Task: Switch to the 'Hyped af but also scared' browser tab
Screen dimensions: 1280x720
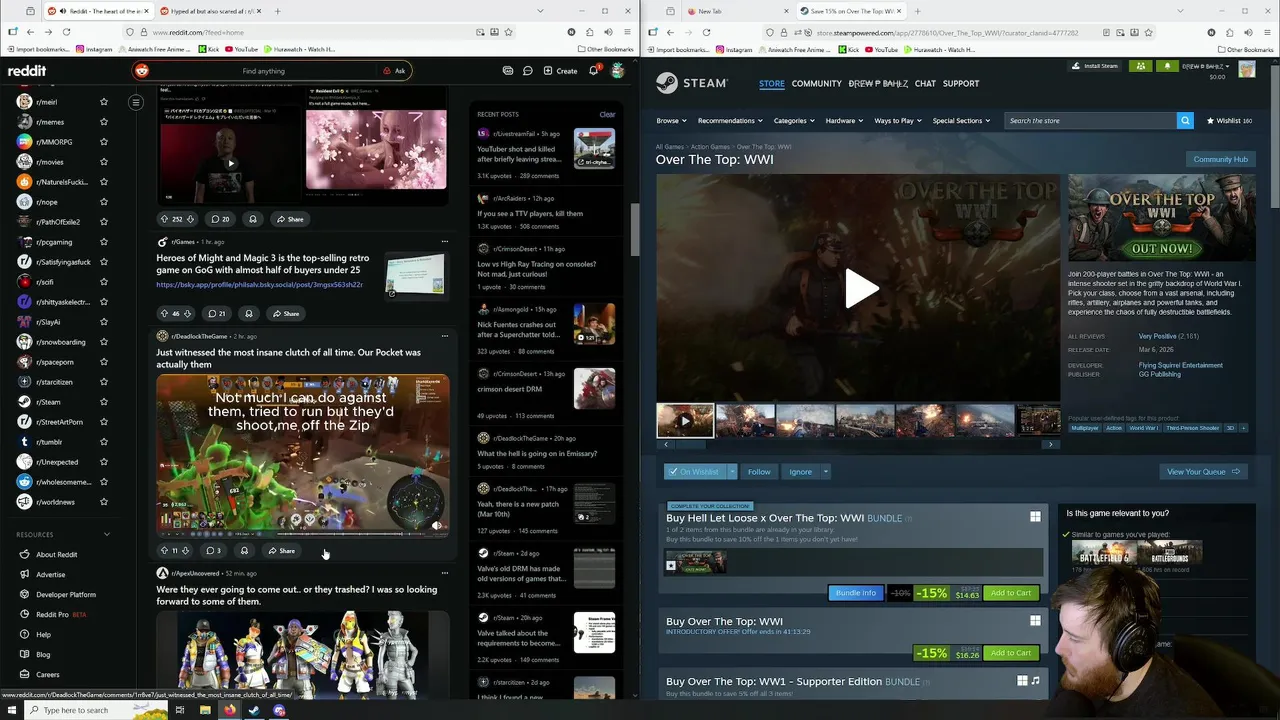Action: click(x=210, y=11)
